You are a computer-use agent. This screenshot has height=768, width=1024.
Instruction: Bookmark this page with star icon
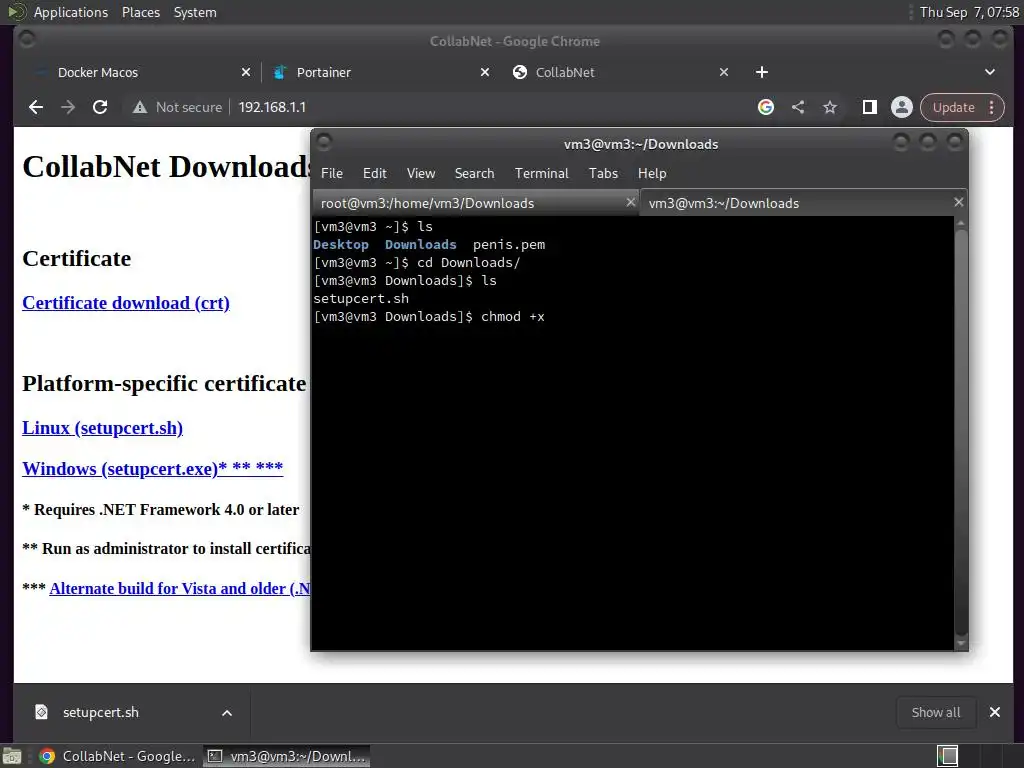pos(830,107)
